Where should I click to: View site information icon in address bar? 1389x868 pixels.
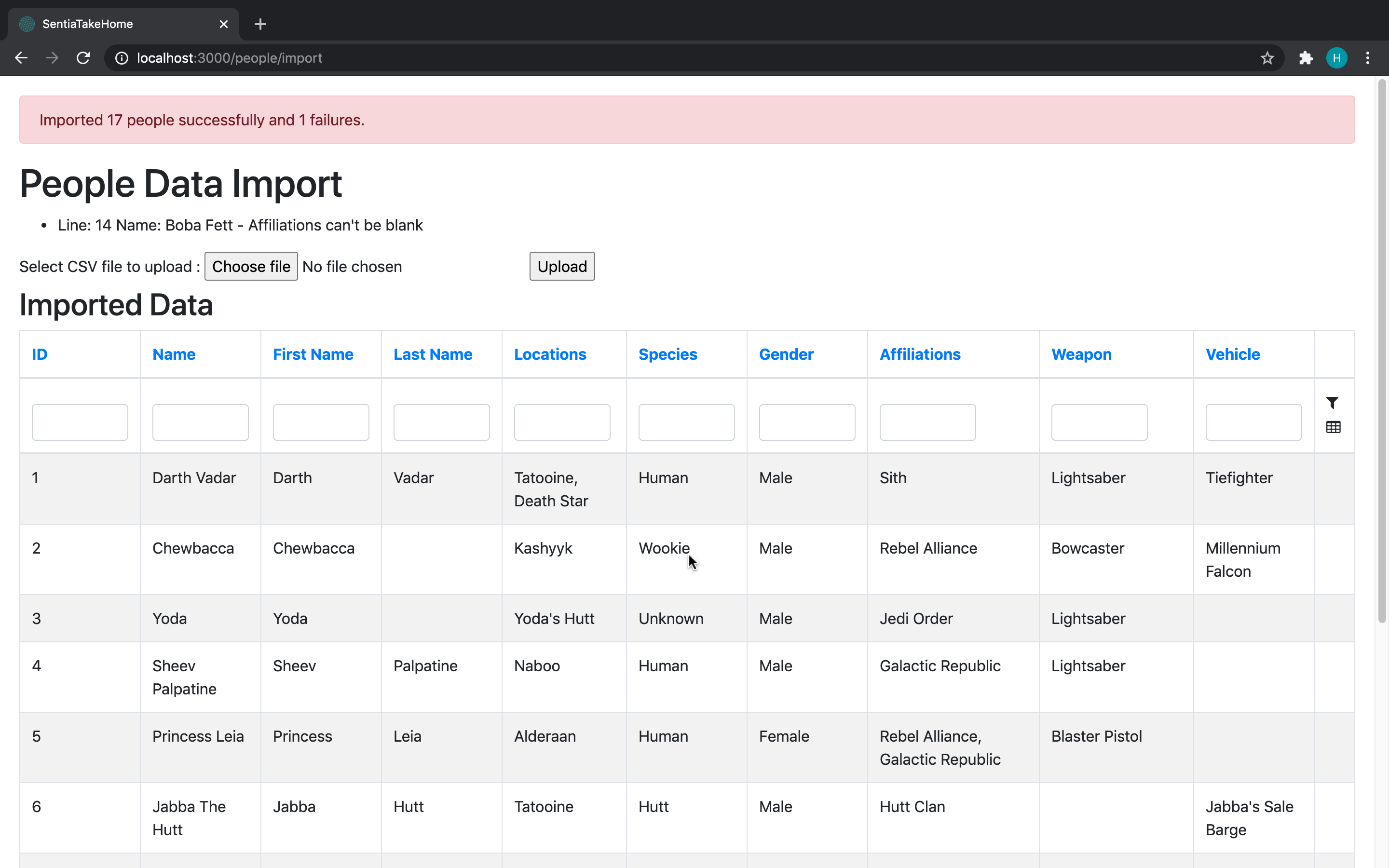click(x=122, y=58)
